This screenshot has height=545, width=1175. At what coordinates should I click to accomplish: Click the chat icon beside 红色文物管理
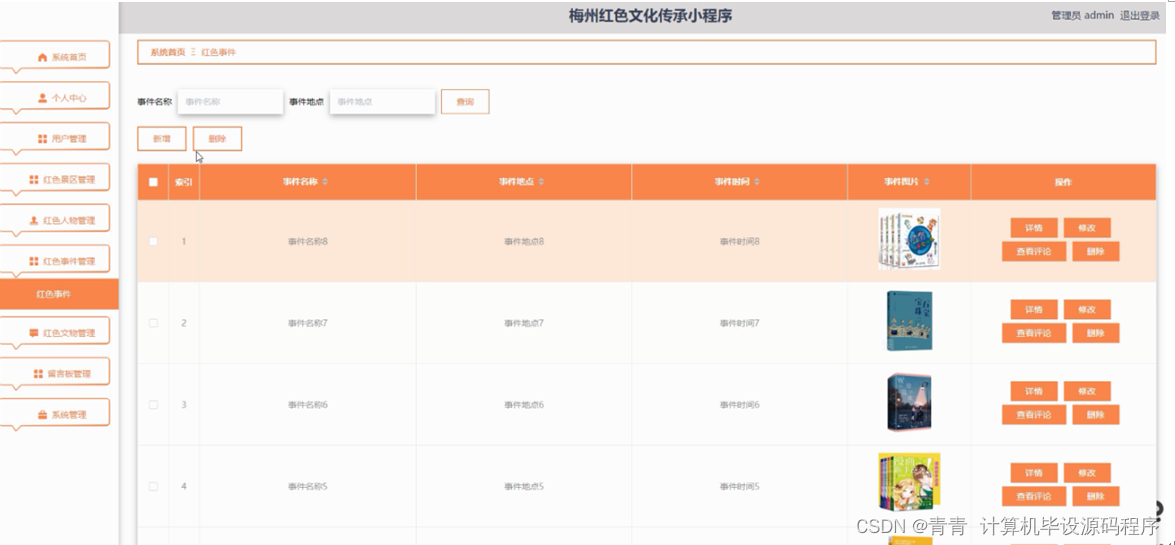point(34,333)
